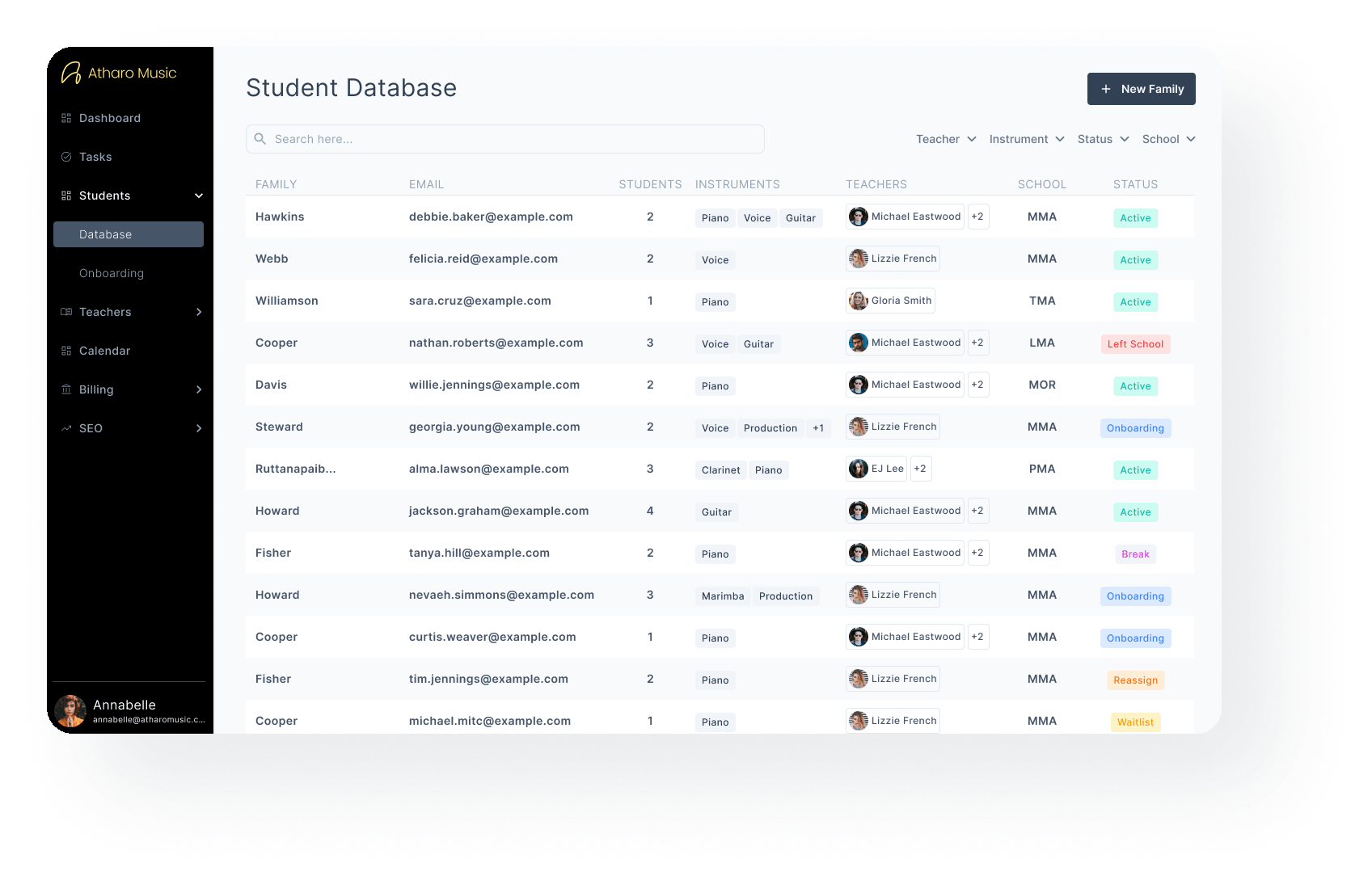Click the New Family button
Viewport: 1372px width, 884px height.
pos(1141,89)
